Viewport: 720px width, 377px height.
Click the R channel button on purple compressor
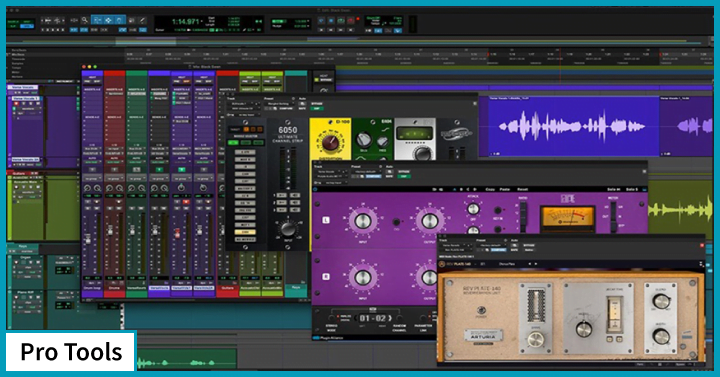click(x=326, y=277)
